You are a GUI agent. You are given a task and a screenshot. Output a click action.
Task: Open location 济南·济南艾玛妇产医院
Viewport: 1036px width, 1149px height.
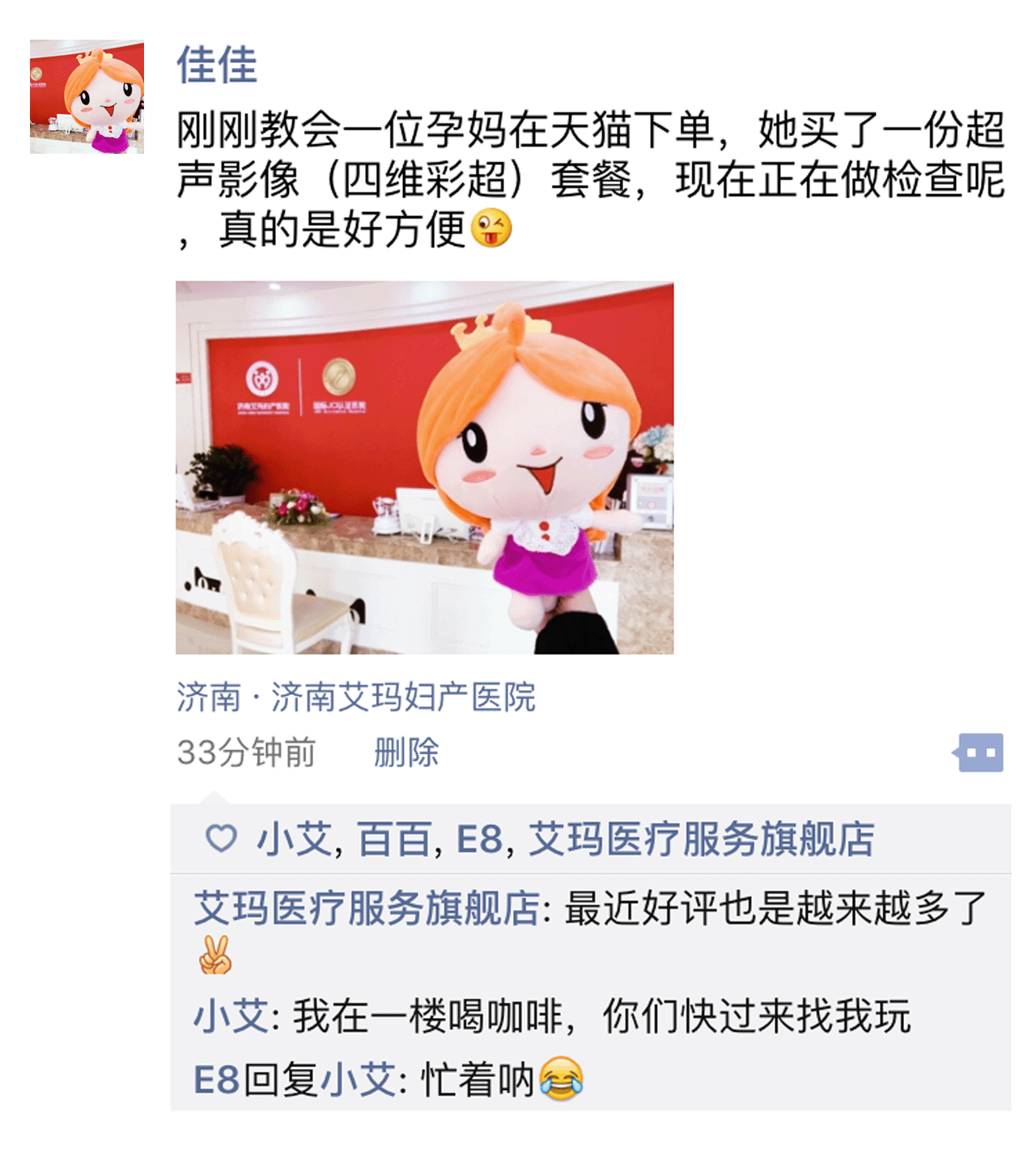356,697
